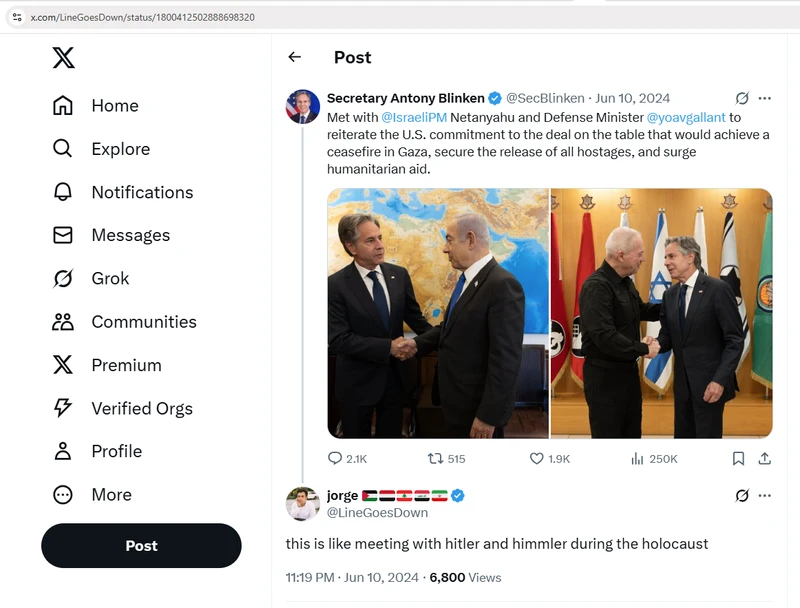Viewport: 800px width, 608px height.
Task: Click reply icon on Blinken's post
Action: point(335,458)
